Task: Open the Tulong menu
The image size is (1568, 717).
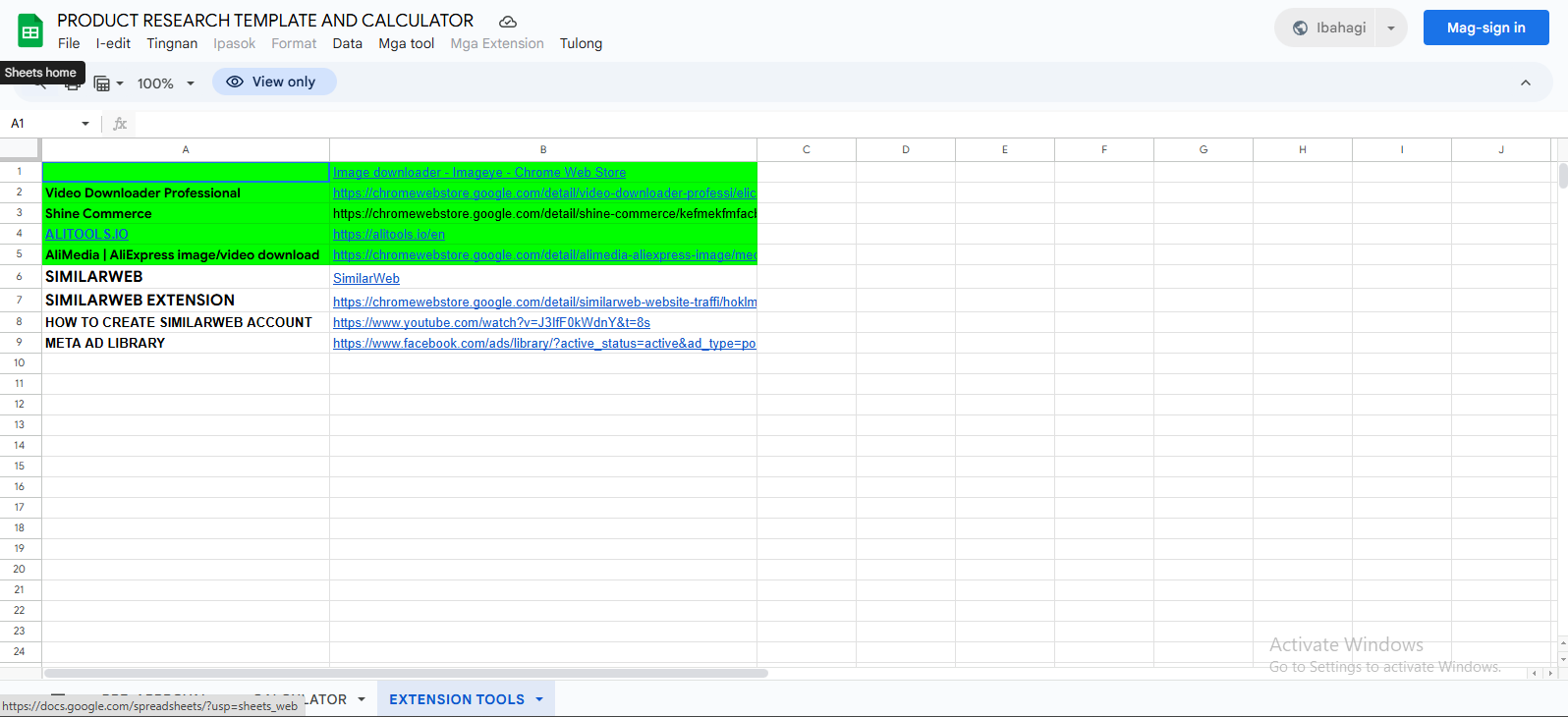Action: pos(581,43)
